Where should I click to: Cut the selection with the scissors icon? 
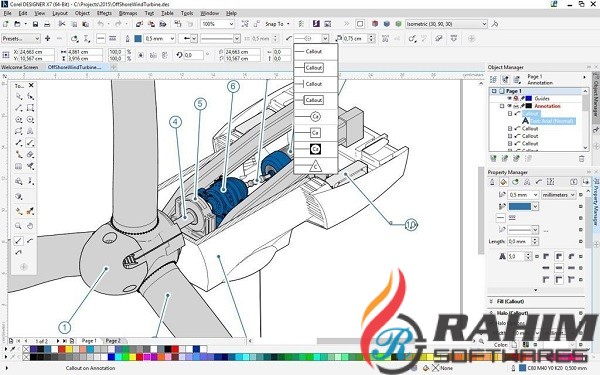62,24
